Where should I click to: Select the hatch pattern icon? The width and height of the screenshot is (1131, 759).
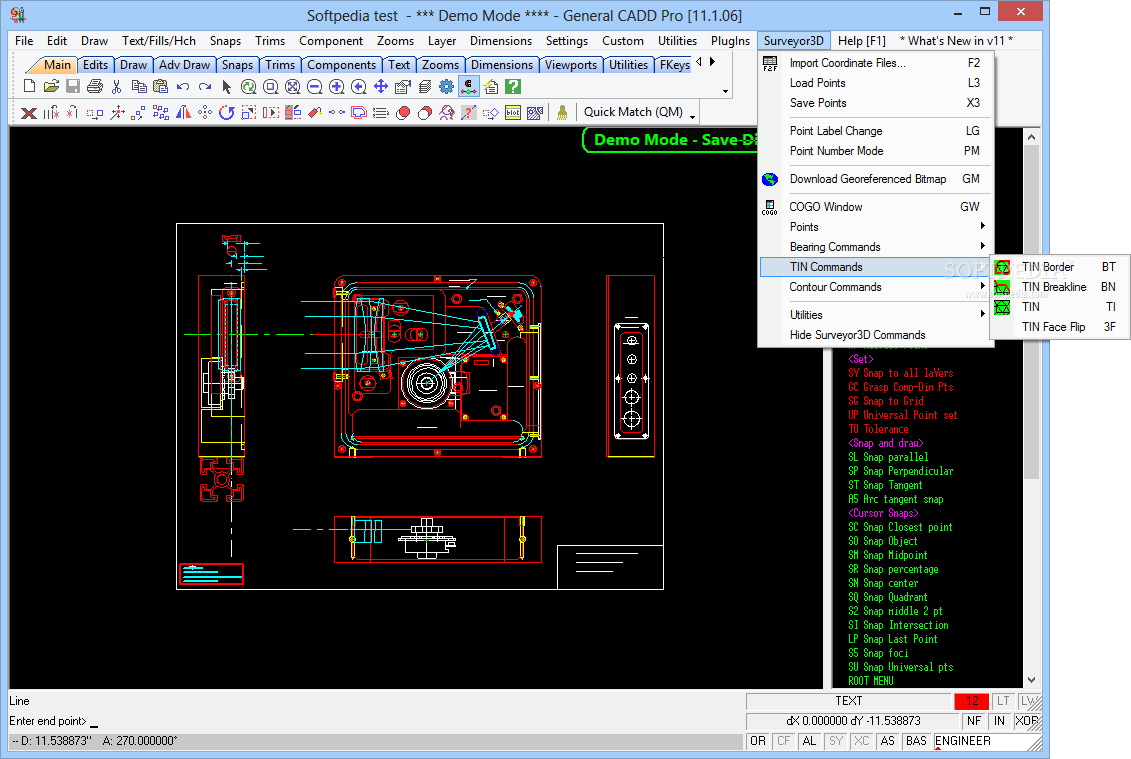point(534,113)
